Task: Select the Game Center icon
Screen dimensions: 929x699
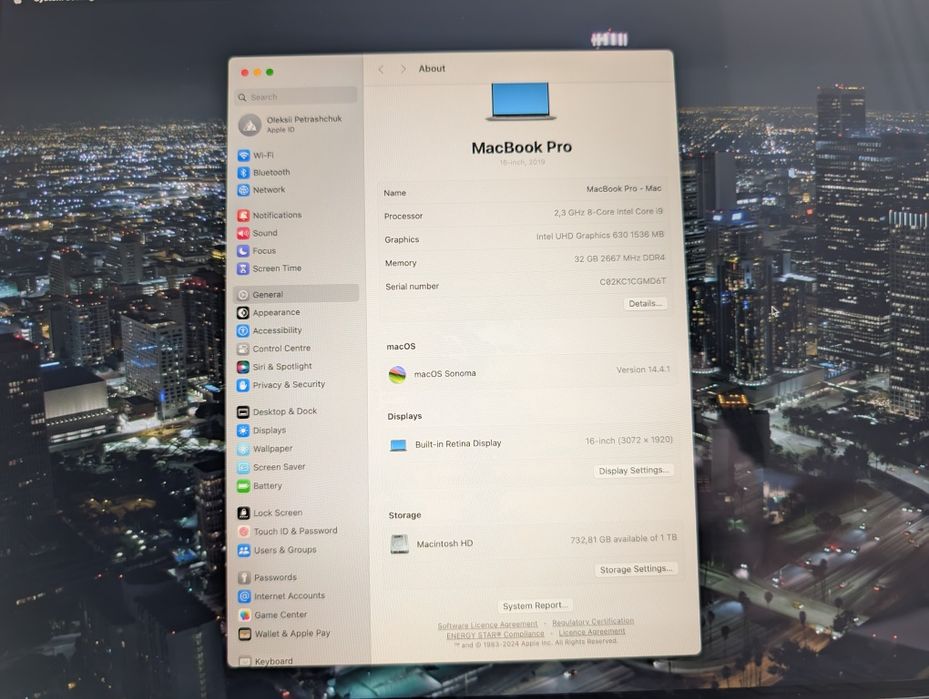Action: pos(244,615)
